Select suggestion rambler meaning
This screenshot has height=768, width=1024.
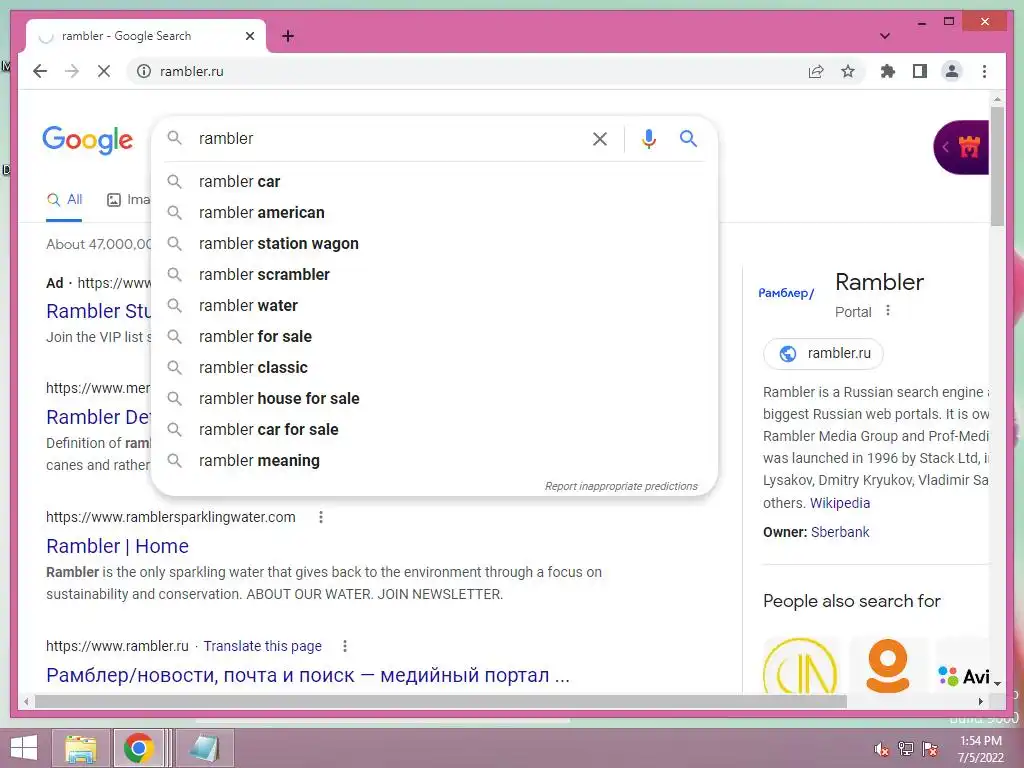(434, 460)
